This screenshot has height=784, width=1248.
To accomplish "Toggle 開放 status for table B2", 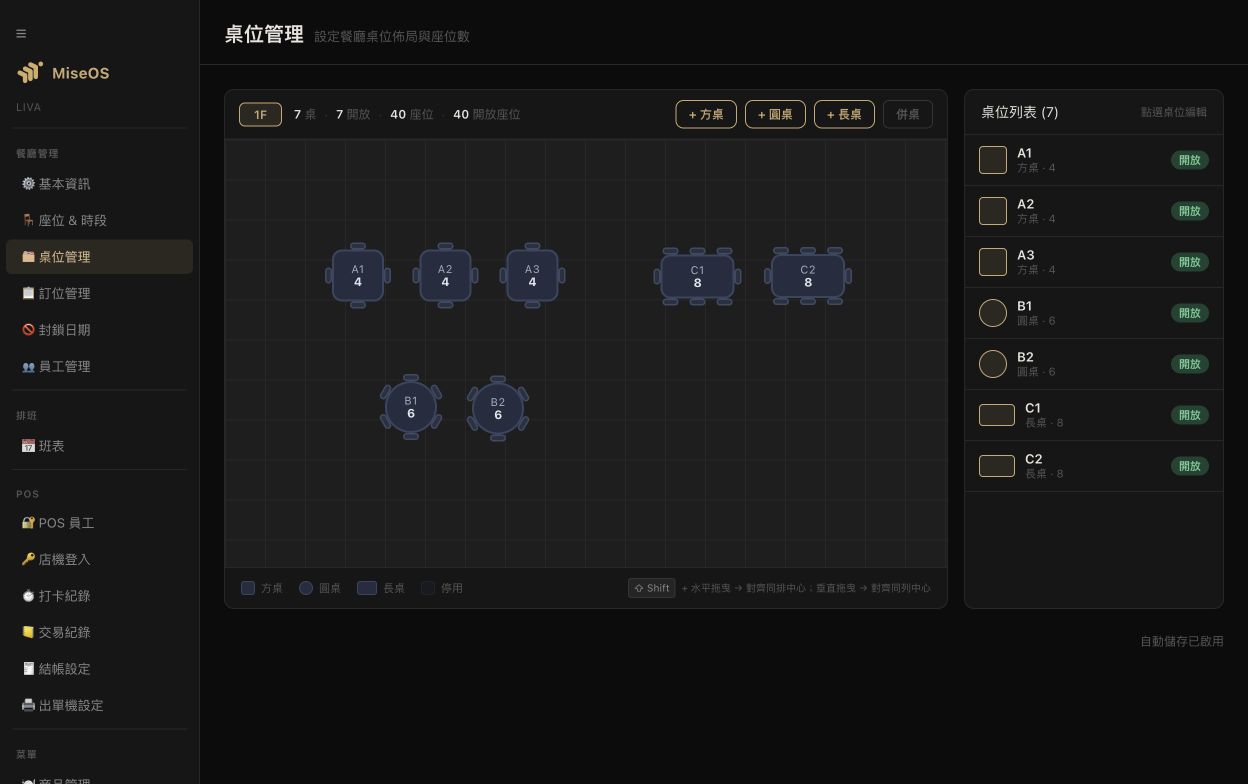I will (1190, 364).
